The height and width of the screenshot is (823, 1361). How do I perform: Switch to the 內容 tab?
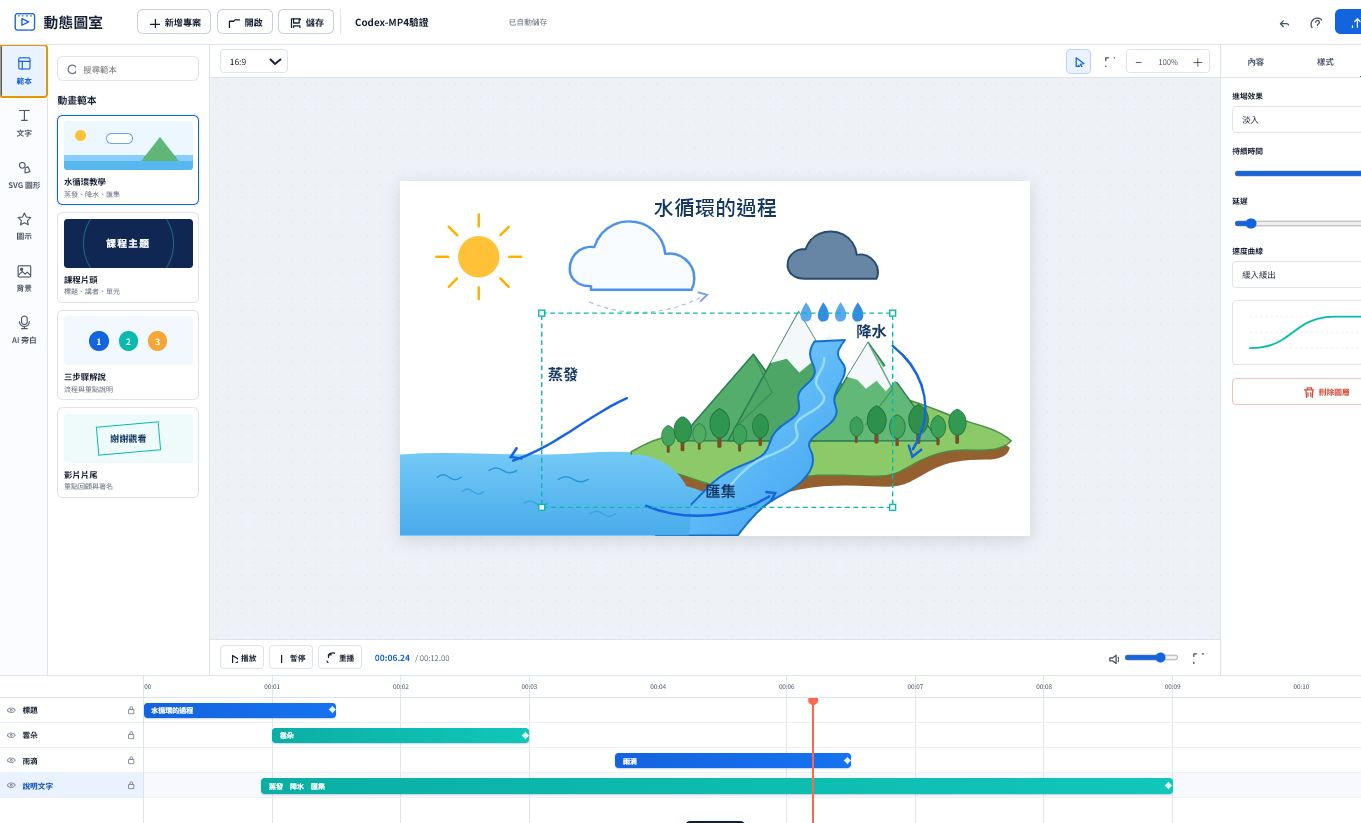(x=1255, y=62)
